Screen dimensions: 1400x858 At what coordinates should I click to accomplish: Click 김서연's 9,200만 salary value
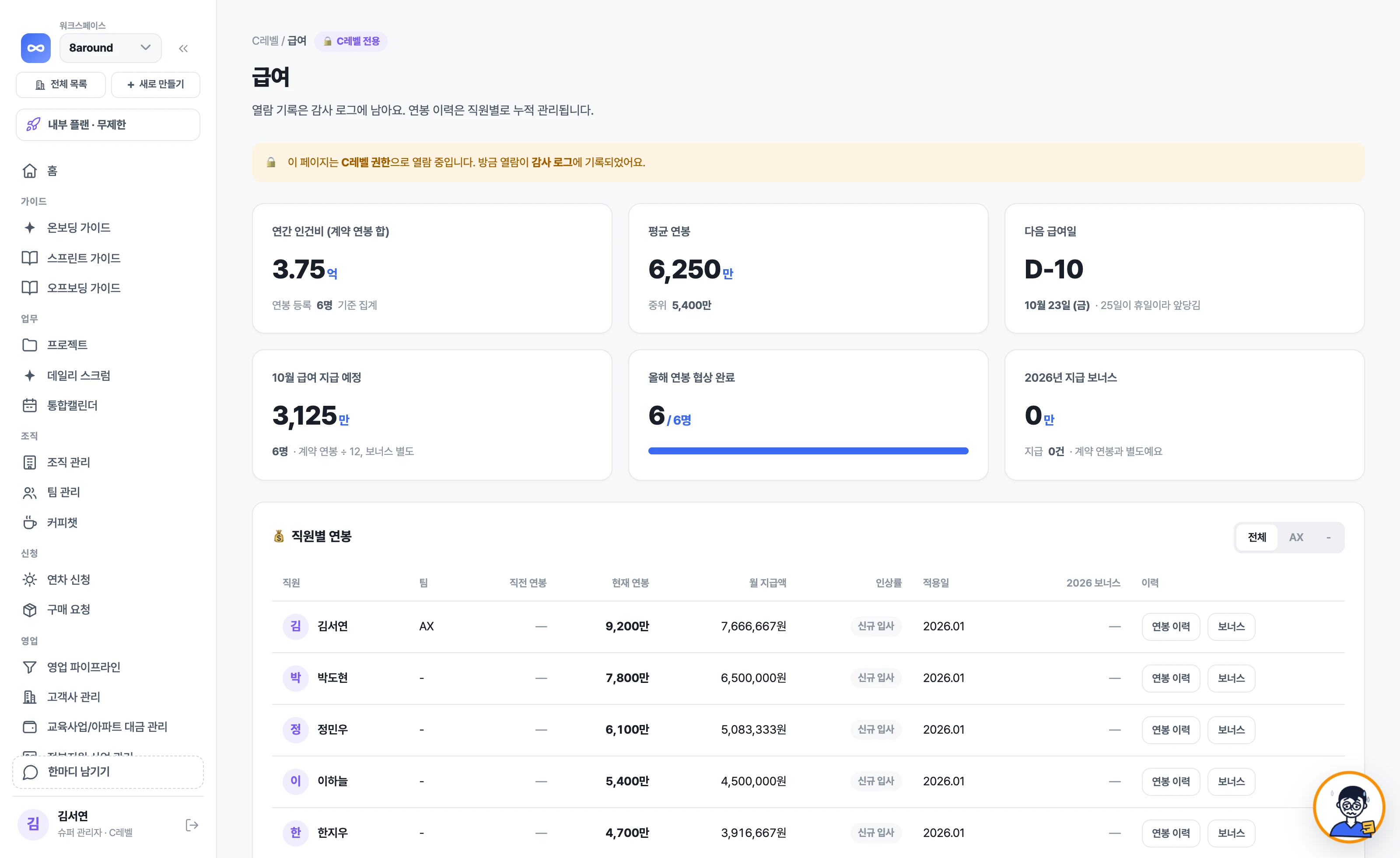pyautogui.click(x=626, y=626)
